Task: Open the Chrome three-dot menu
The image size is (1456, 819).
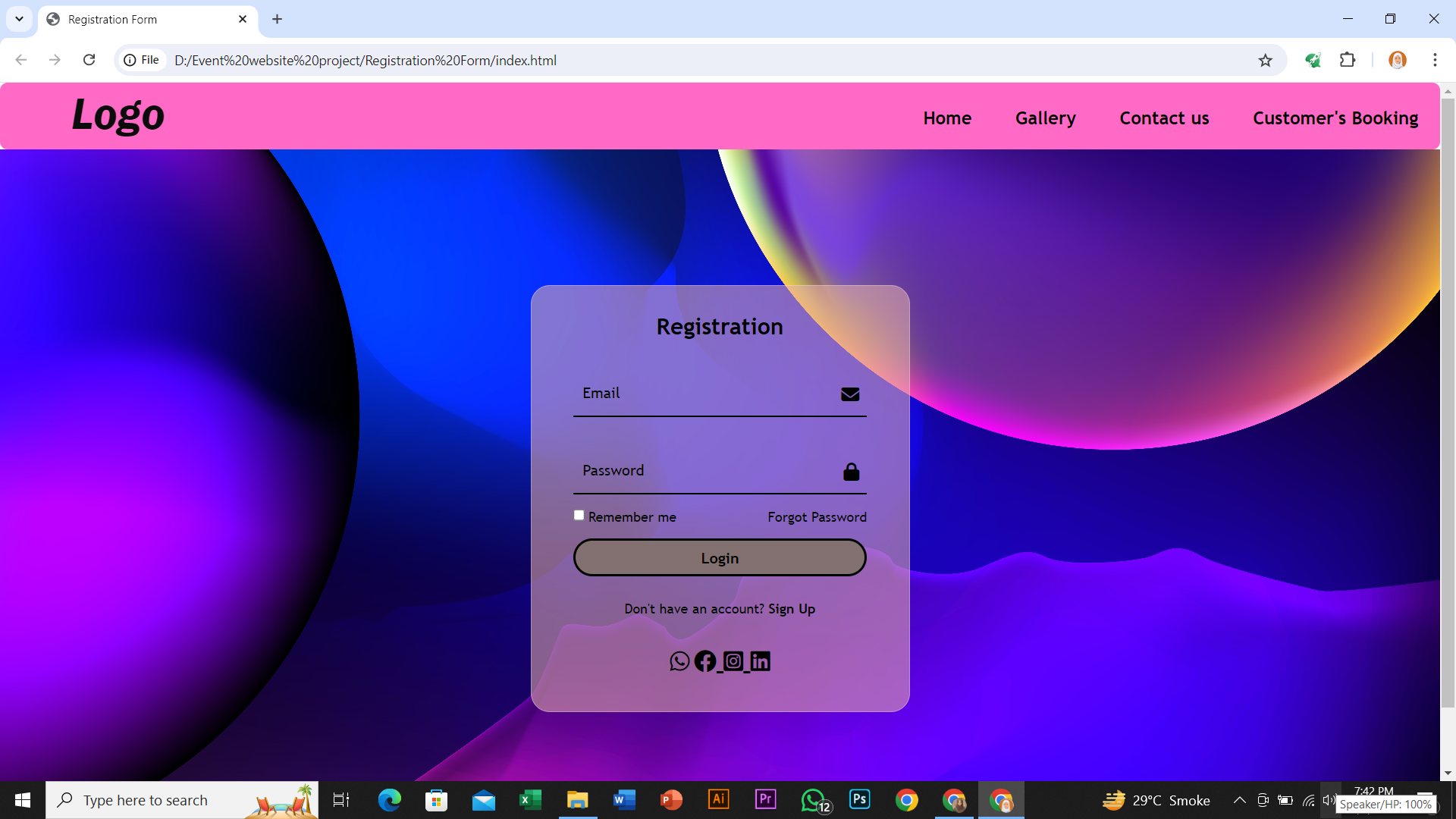Action: [x=1435, y=60]
